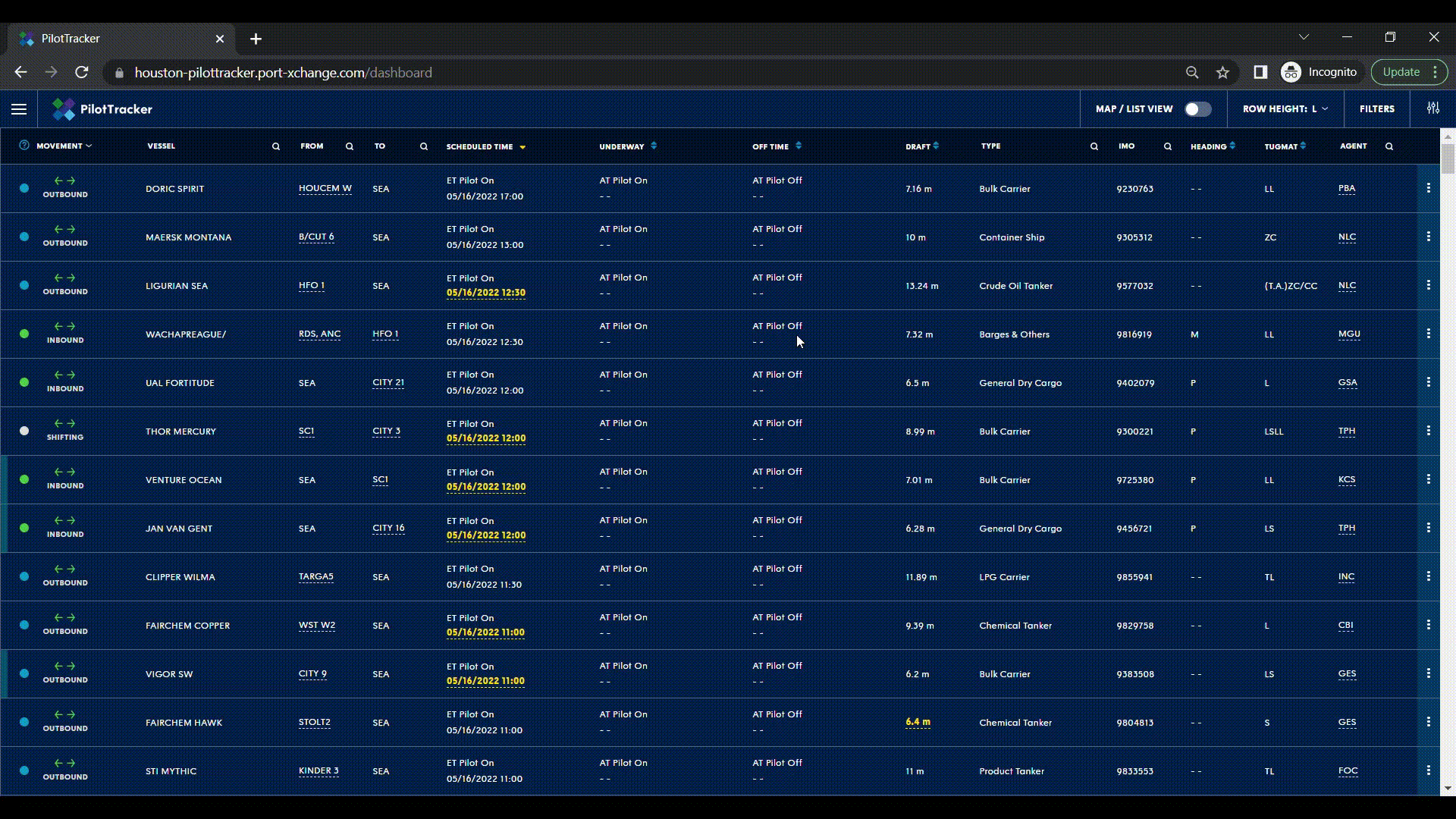Click the white status dot for THOR MERCURY
The image size is (1456, 819).
[24, 431]
